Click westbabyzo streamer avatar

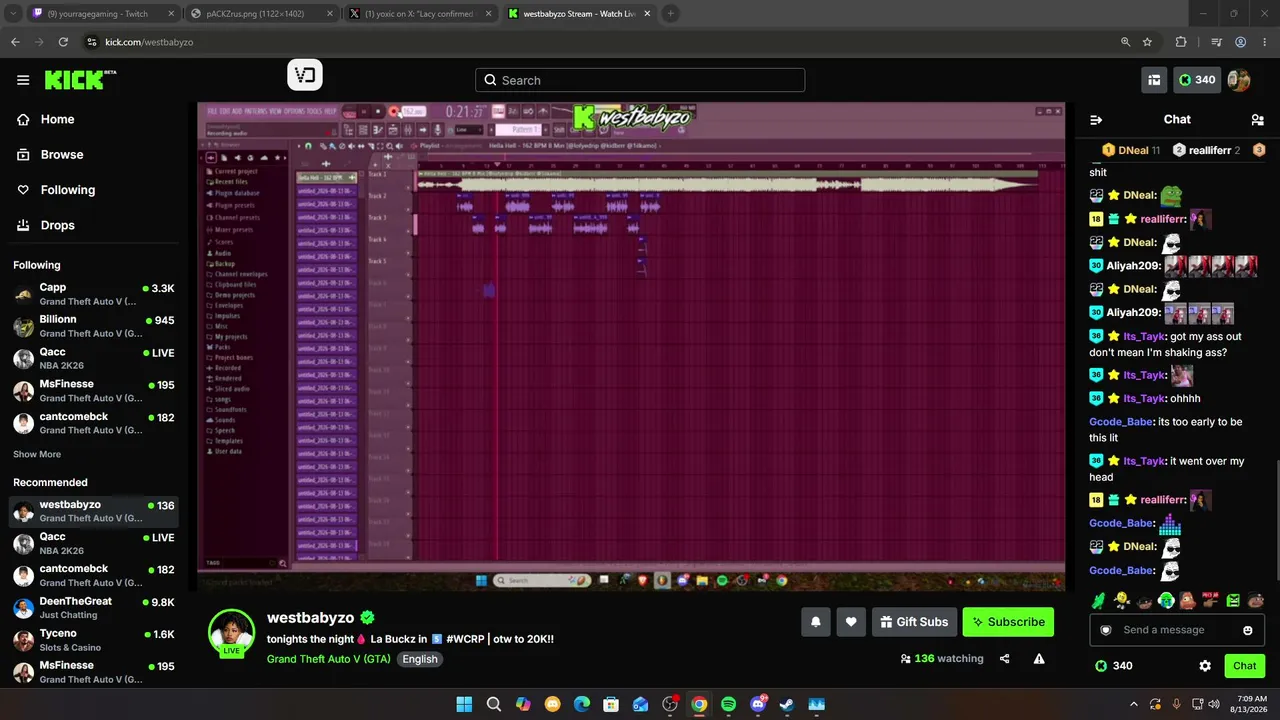231,632
